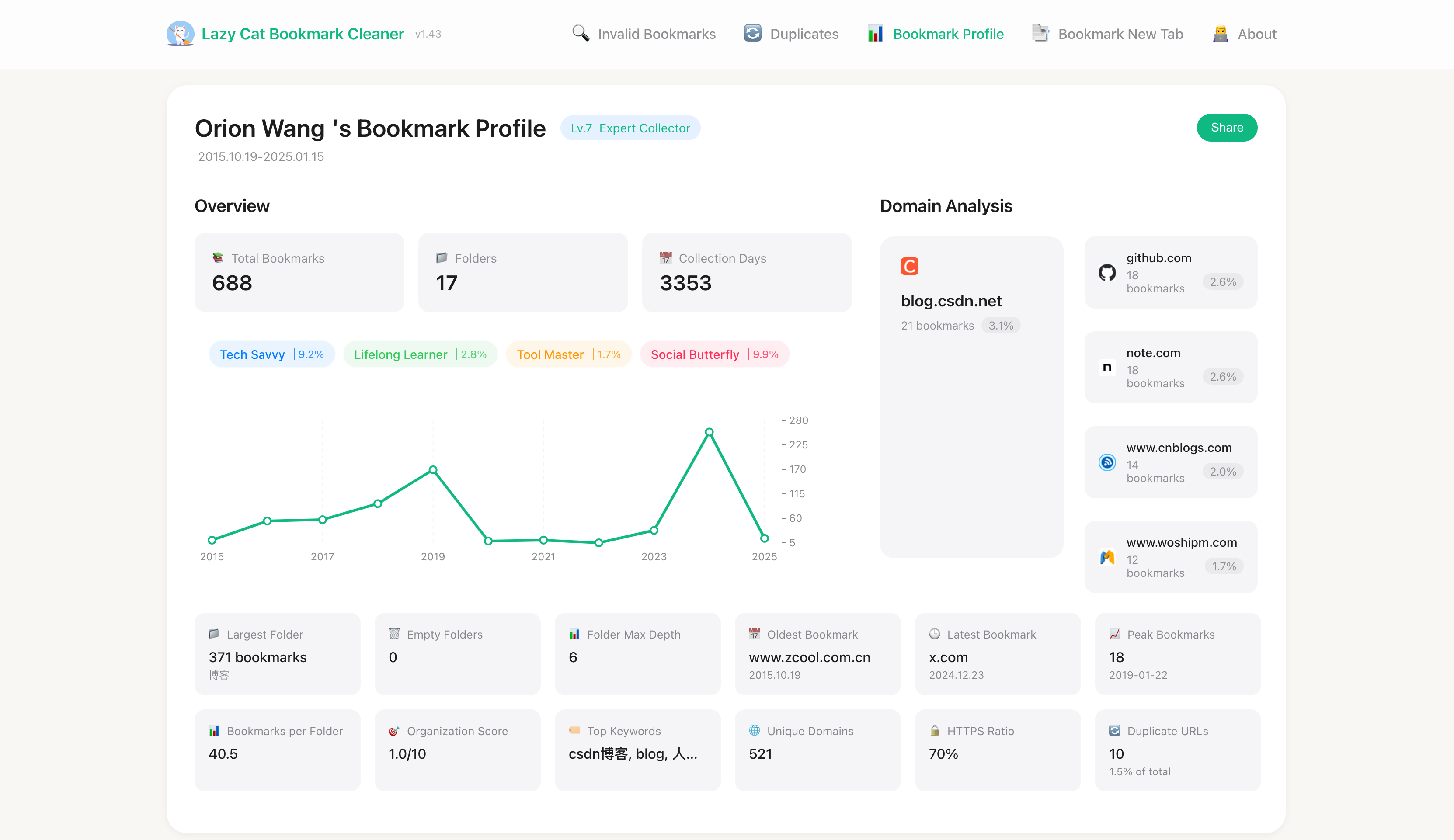Click the Lazy Cat logo icon
Screen dimensions: 1454x840
180,34
